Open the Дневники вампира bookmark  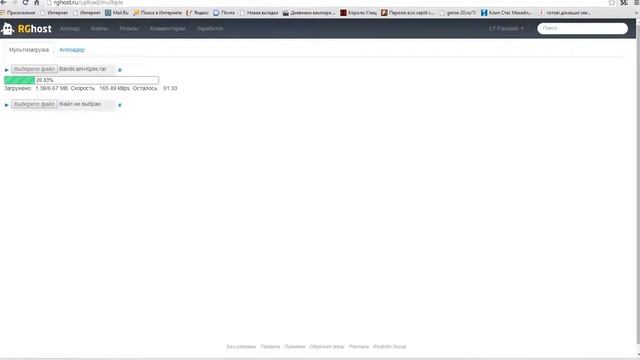point(309,13)
